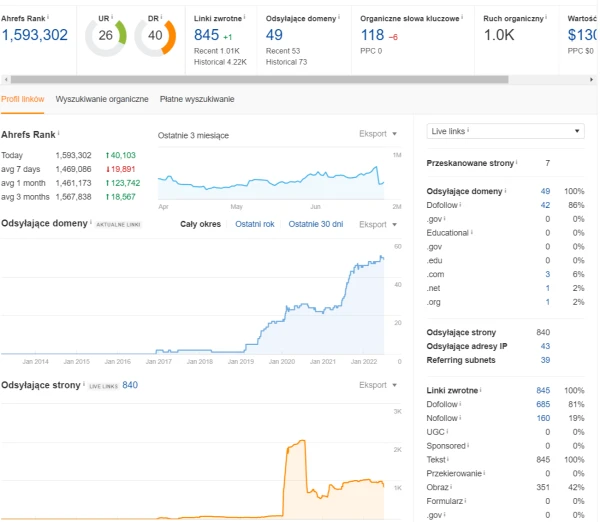This screenshot has width=600, height=522.
Task: Open 118 organic keywords metric
Action: pos(372,35)
